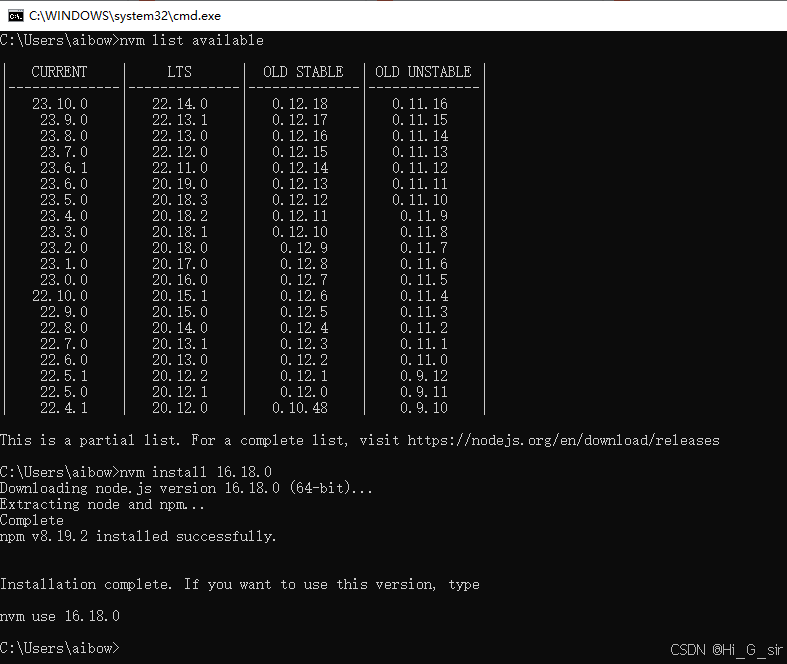Click the 'Complete' output line
Viewport: 787px width, 664px height.
[32, 520]
